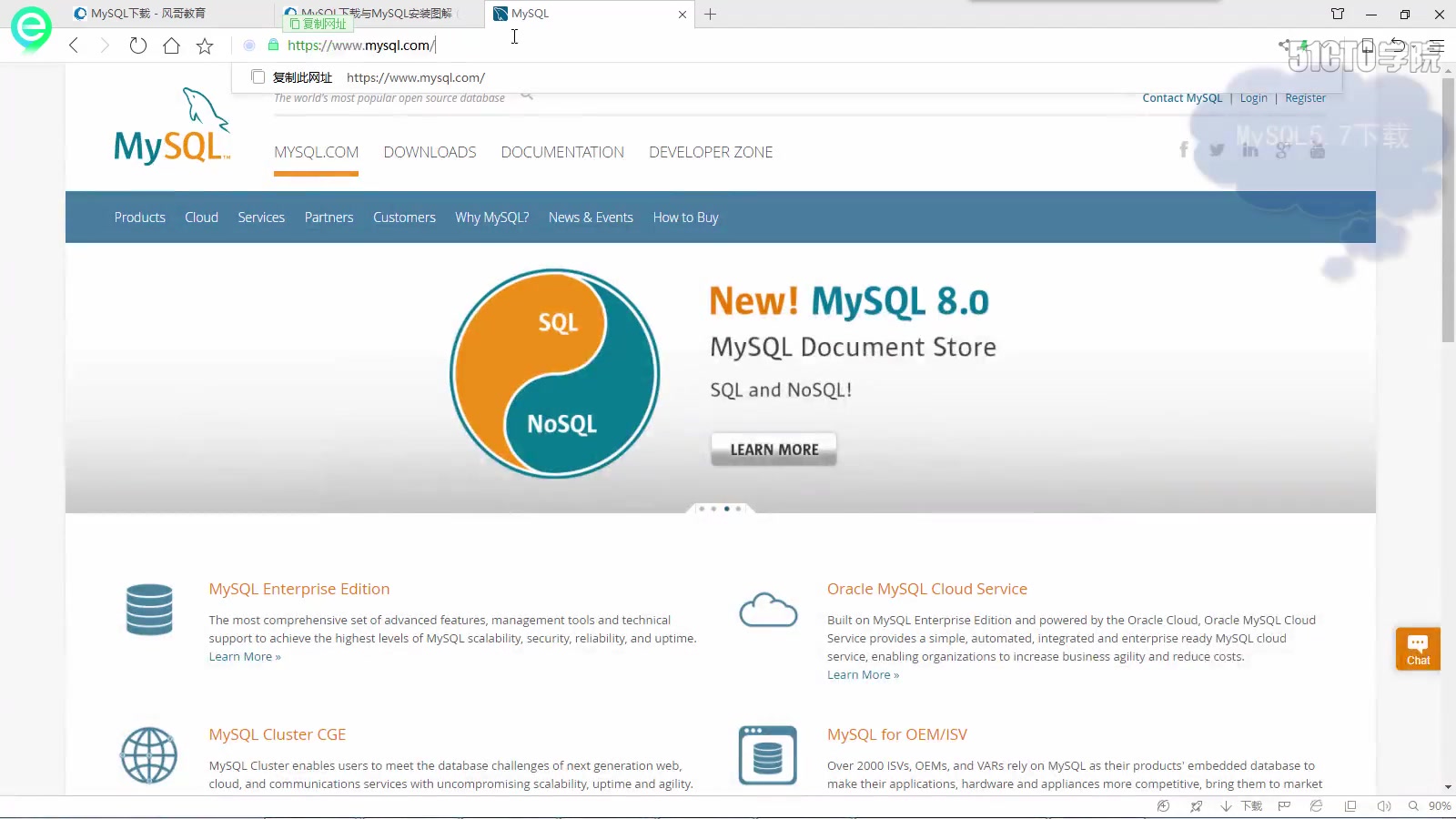This screenshot has height=819, width=1456.
Task: Open the browser home page
Action: [171, 45]
